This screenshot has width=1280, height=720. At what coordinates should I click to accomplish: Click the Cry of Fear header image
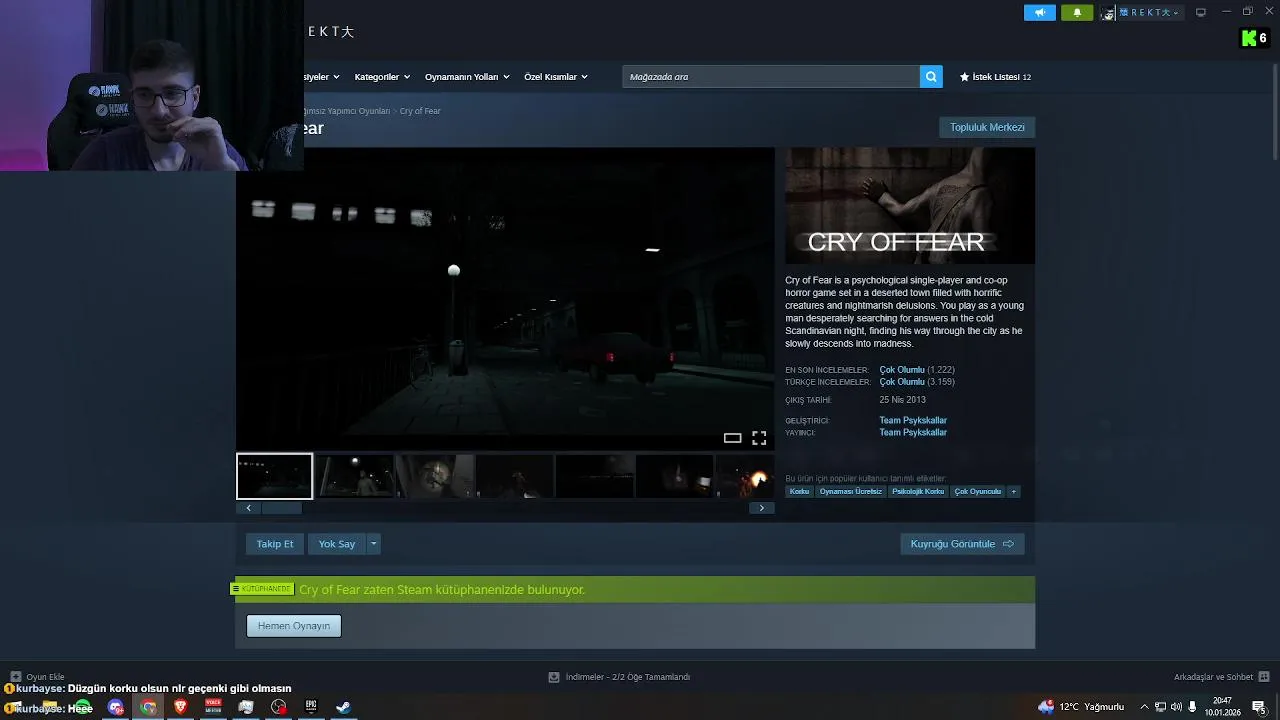coord(910,206)
